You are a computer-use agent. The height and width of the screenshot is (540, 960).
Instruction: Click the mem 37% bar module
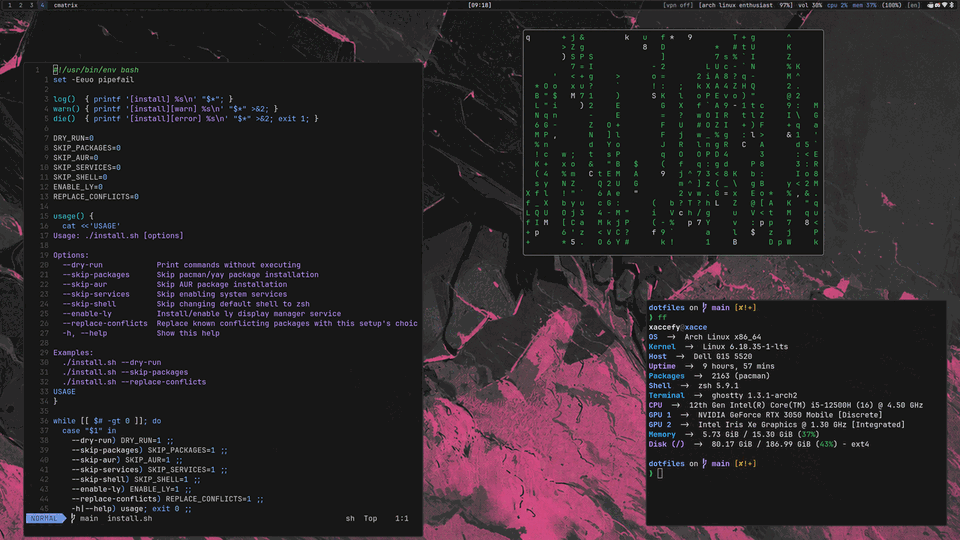click(864, 5)
